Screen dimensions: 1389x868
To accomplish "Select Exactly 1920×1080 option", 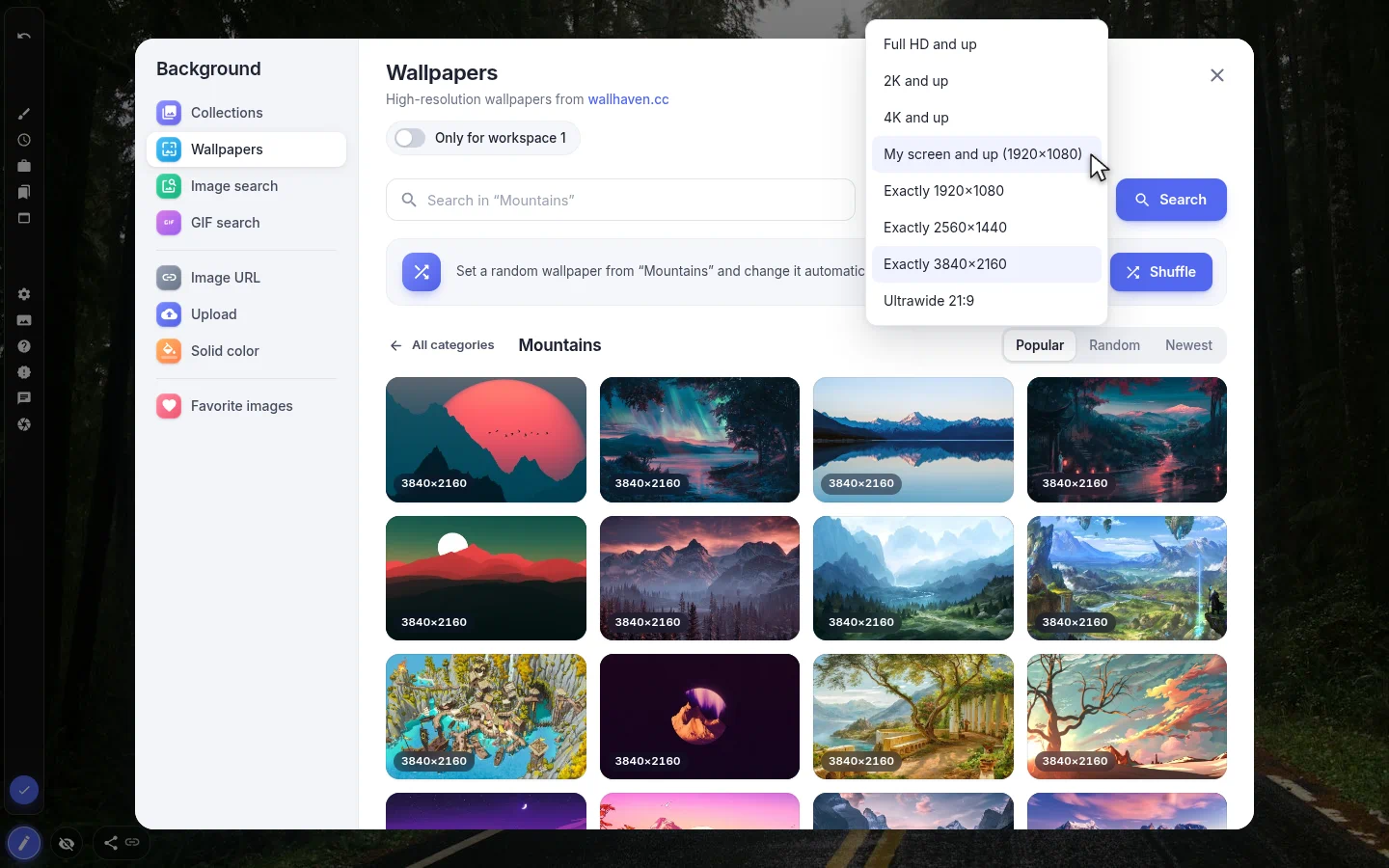I will 987,191.
